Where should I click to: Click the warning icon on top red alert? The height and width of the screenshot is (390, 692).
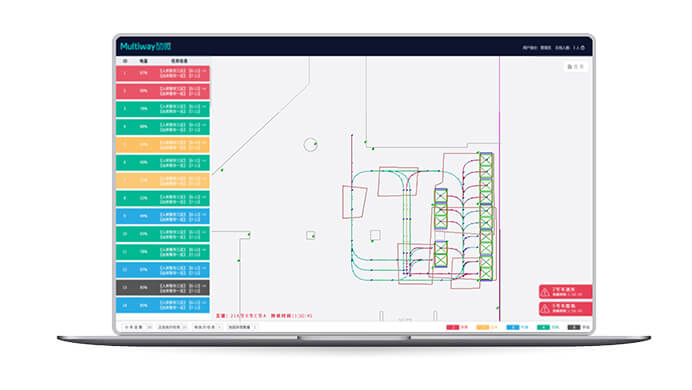click(x=545, y=292)
